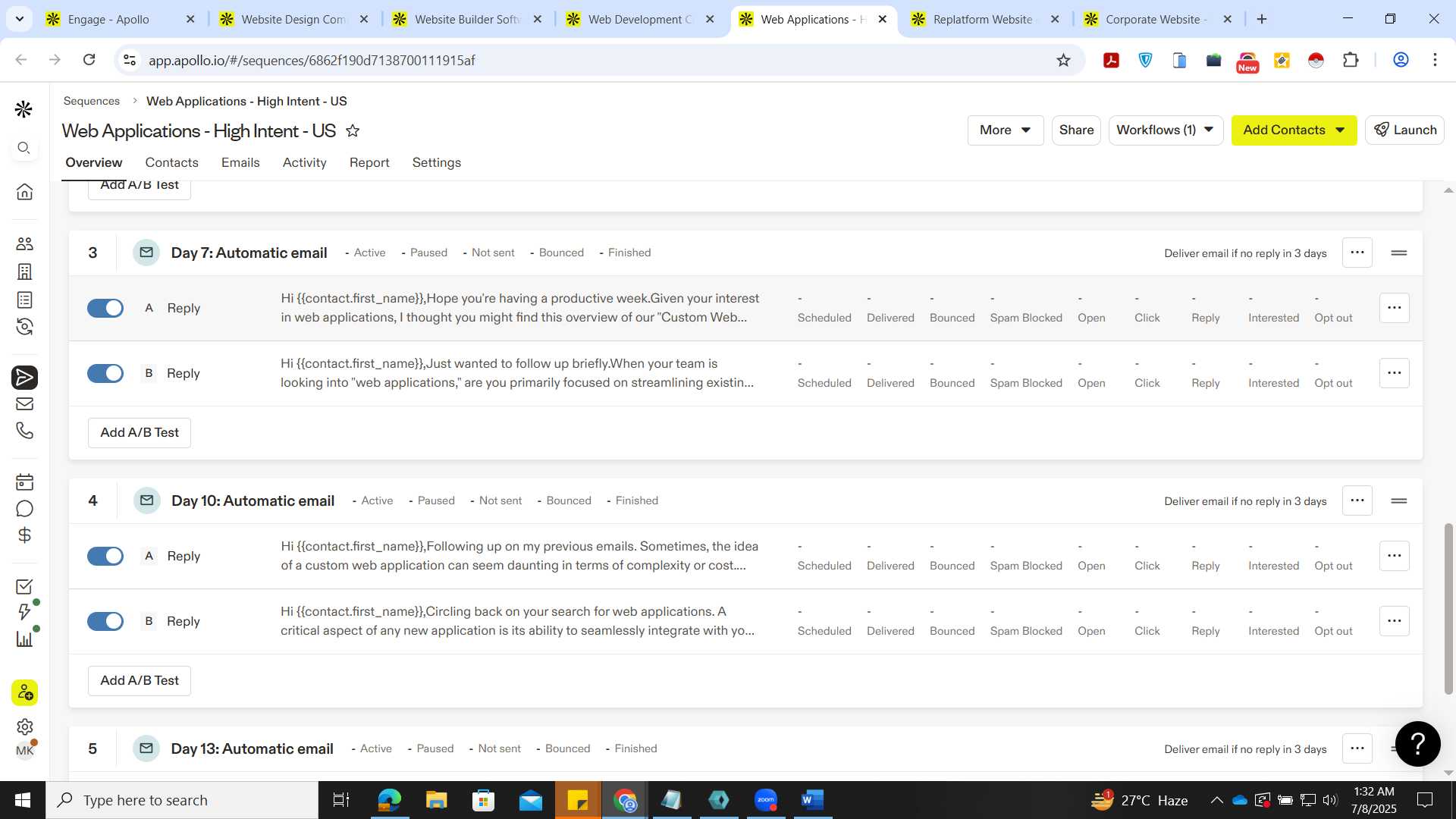
Task: Open Day 7 variant B options menu
Action: pos(1394,373)
